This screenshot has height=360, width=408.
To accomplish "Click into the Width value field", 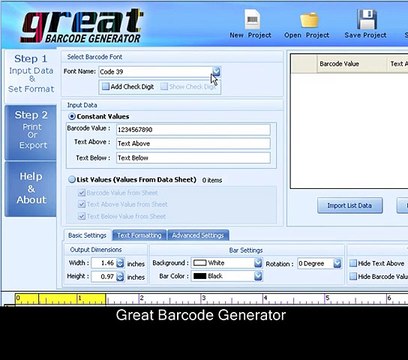I will click(104, 263).
